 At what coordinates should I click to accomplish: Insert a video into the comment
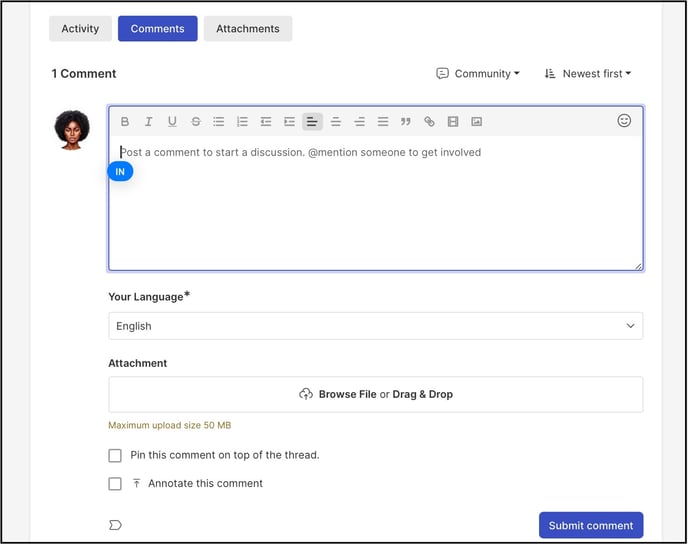tap(453, 122)
